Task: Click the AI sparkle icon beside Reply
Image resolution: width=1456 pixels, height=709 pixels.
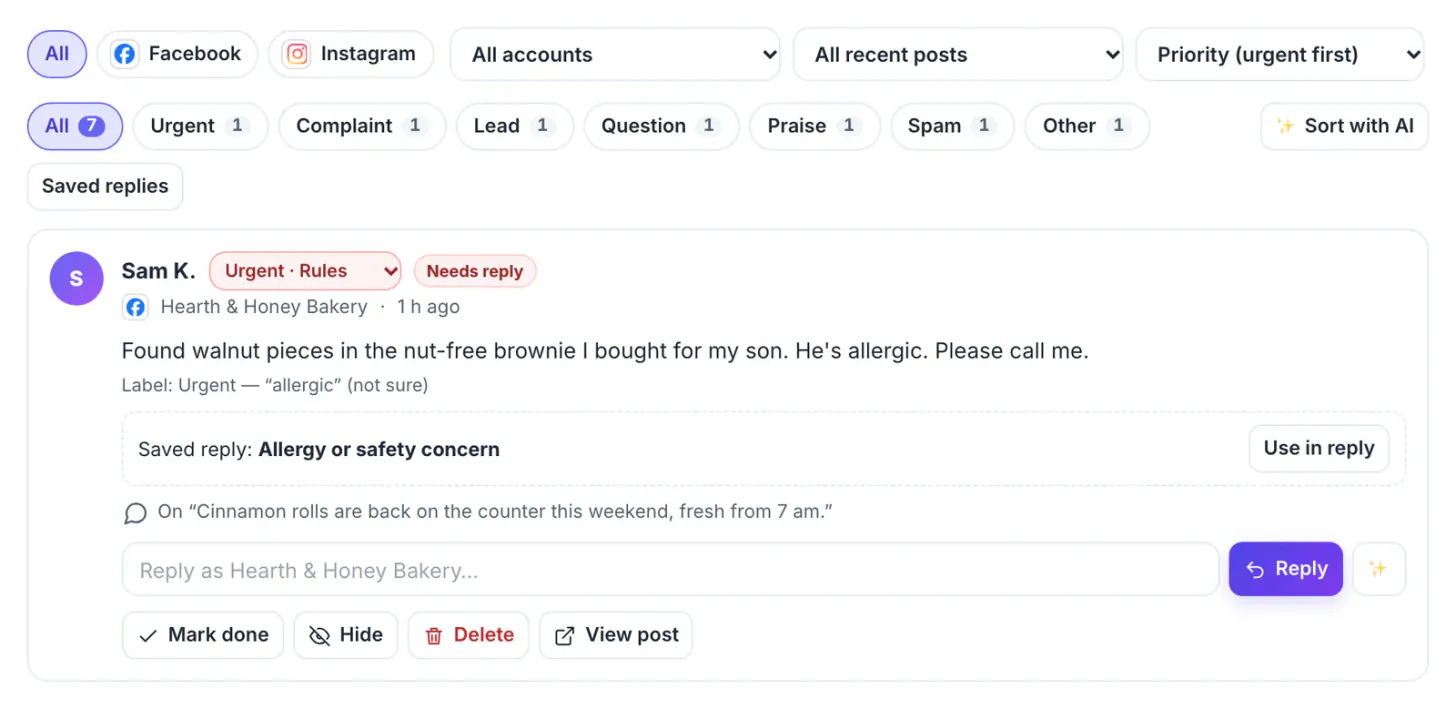Action: [1379, 569]
